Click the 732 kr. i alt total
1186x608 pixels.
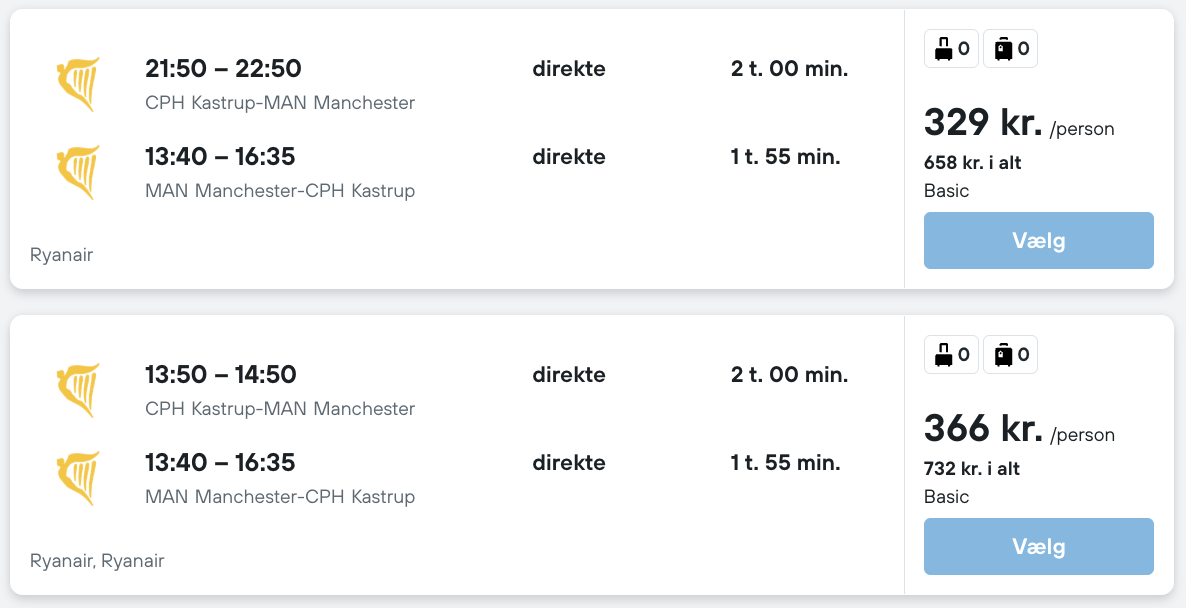click(x=972, y=469)
